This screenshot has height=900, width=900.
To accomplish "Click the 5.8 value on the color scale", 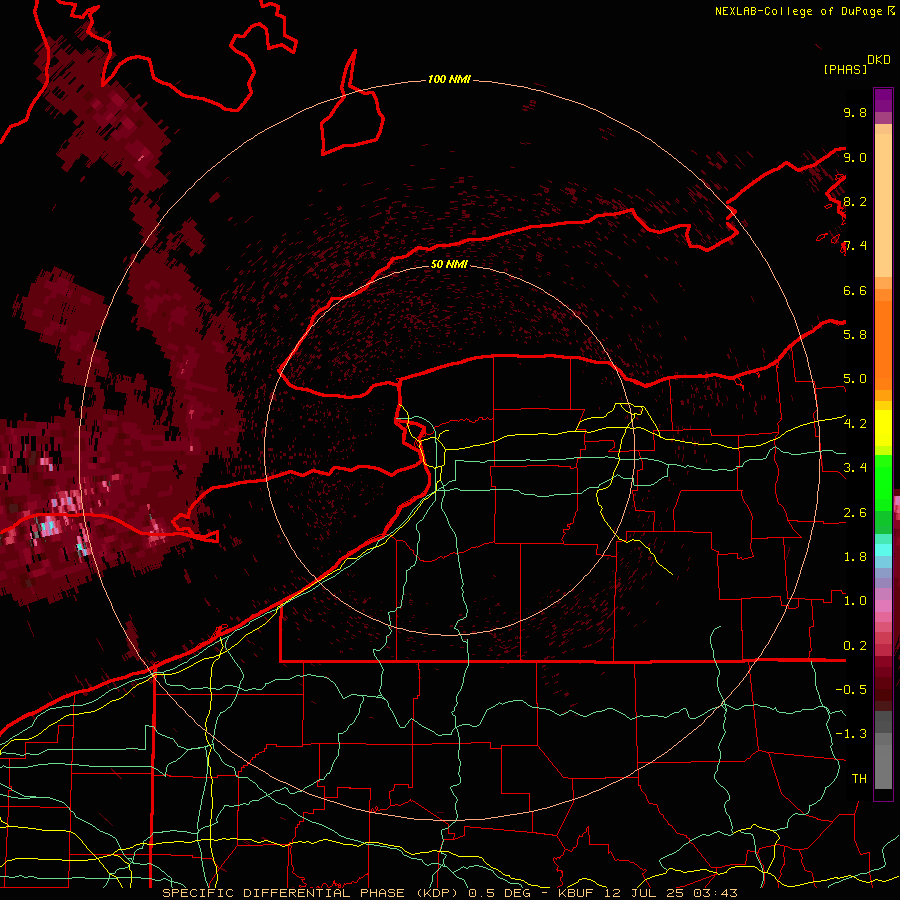I will 855,335.
